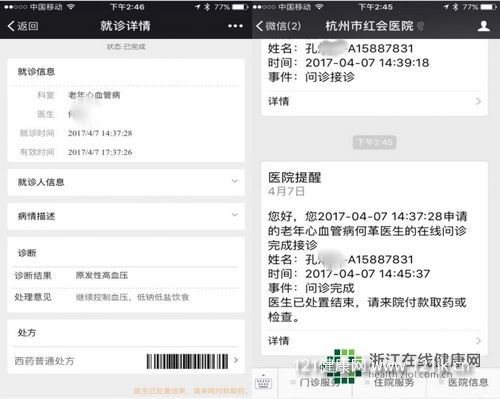Open the 住院服务 menu

tap(389, 382)
